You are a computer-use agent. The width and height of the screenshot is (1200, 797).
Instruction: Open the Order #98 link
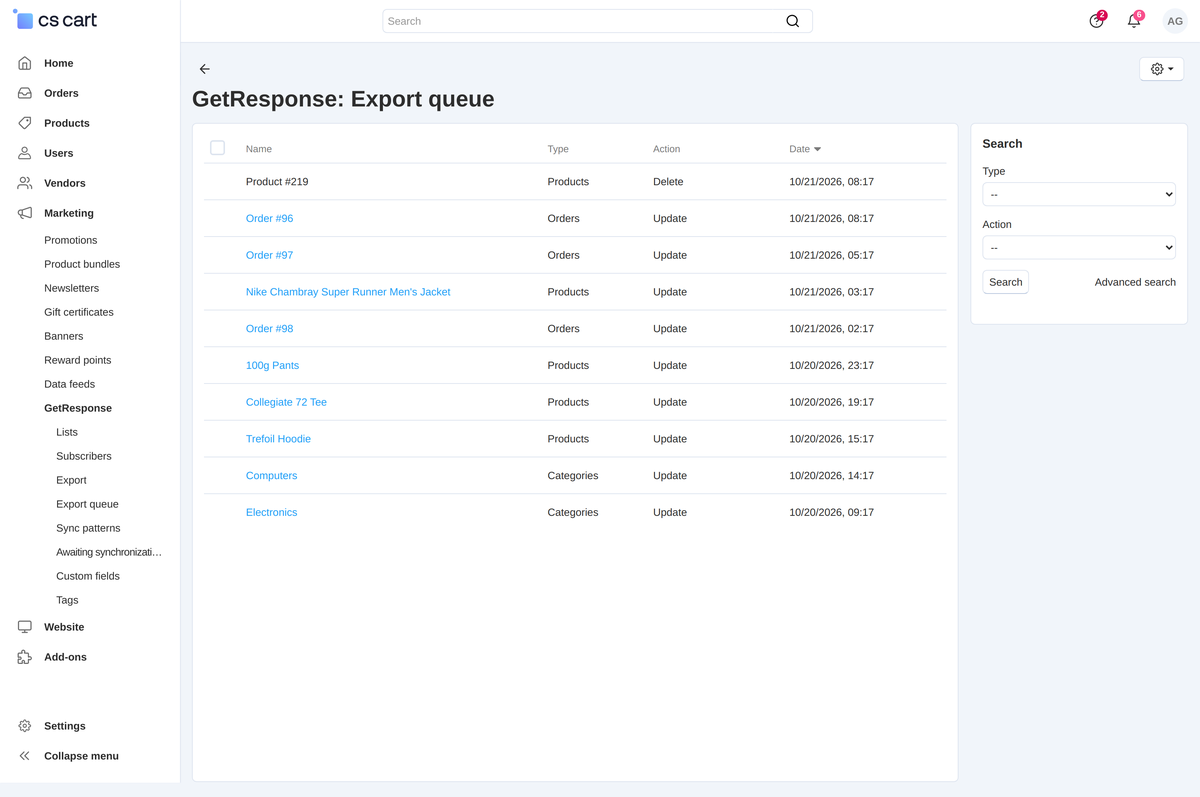click(269, 328)
